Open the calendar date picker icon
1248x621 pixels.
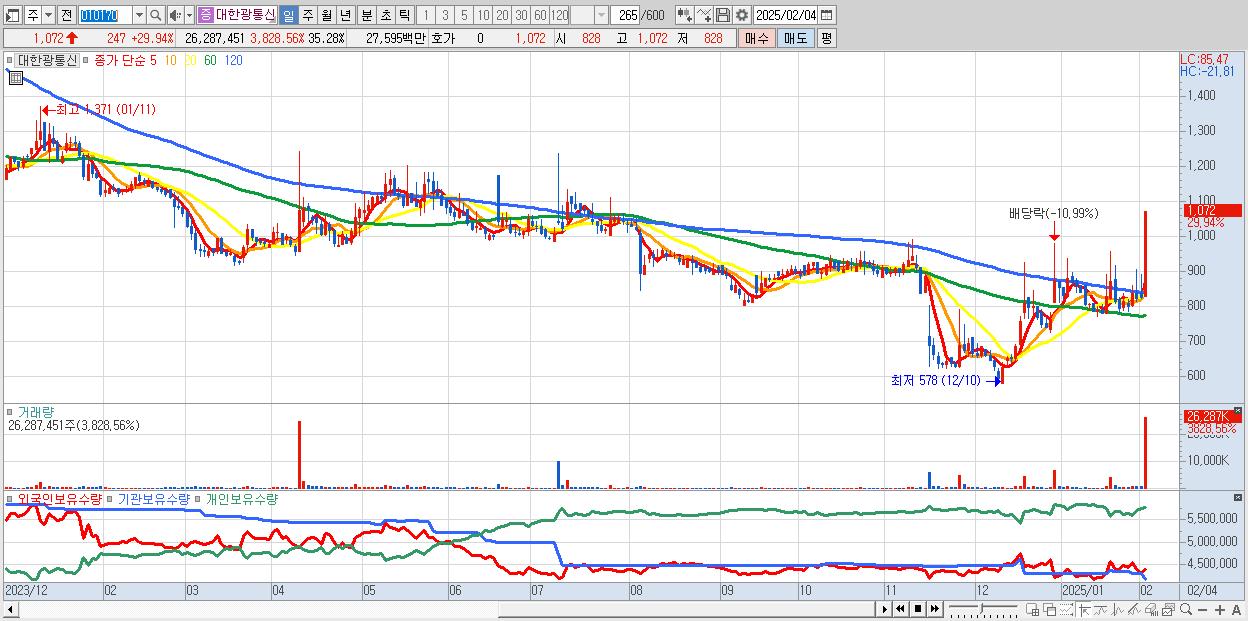pos(826,15)
